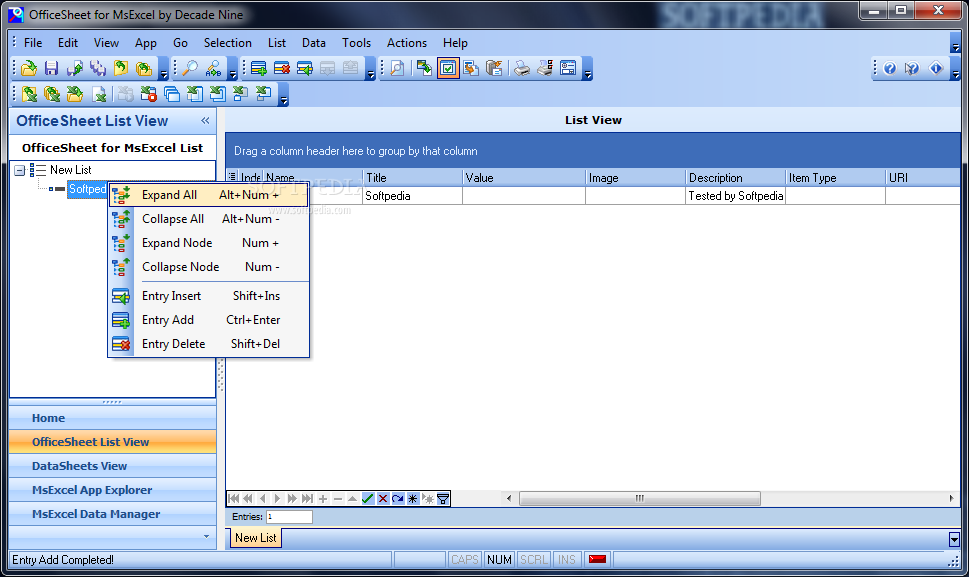Open DataSheets View navigation button

[x=112, y=466]
